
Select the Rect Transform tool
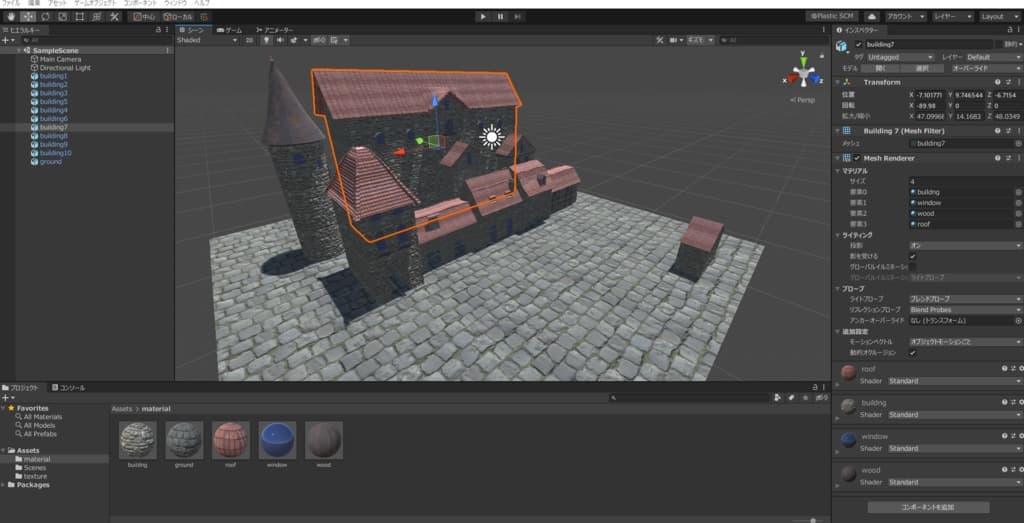[79, 17]
